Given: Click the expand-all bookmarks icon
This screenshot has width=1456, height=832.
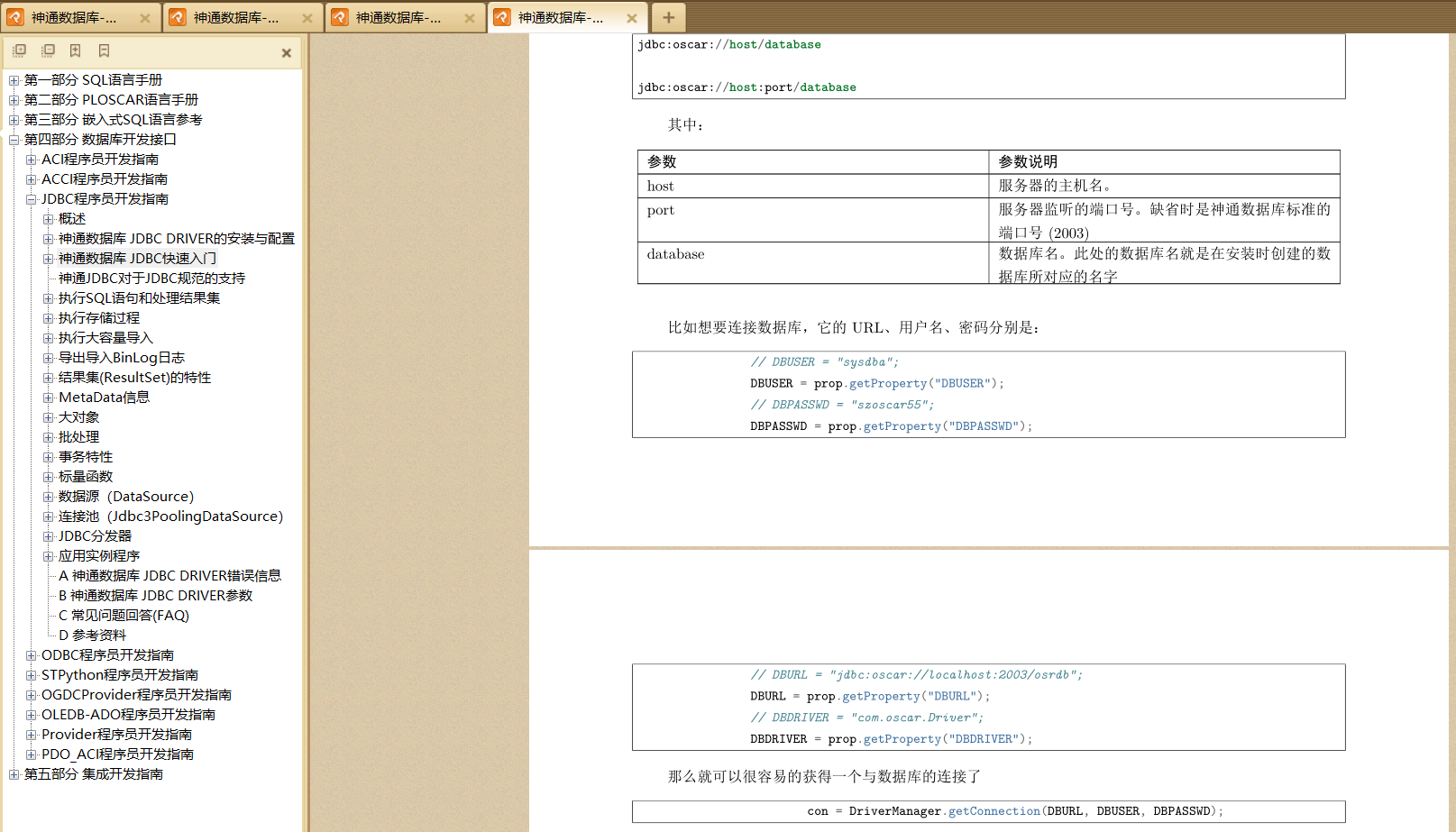Looking at the screenshot, I should click(19, 51).
